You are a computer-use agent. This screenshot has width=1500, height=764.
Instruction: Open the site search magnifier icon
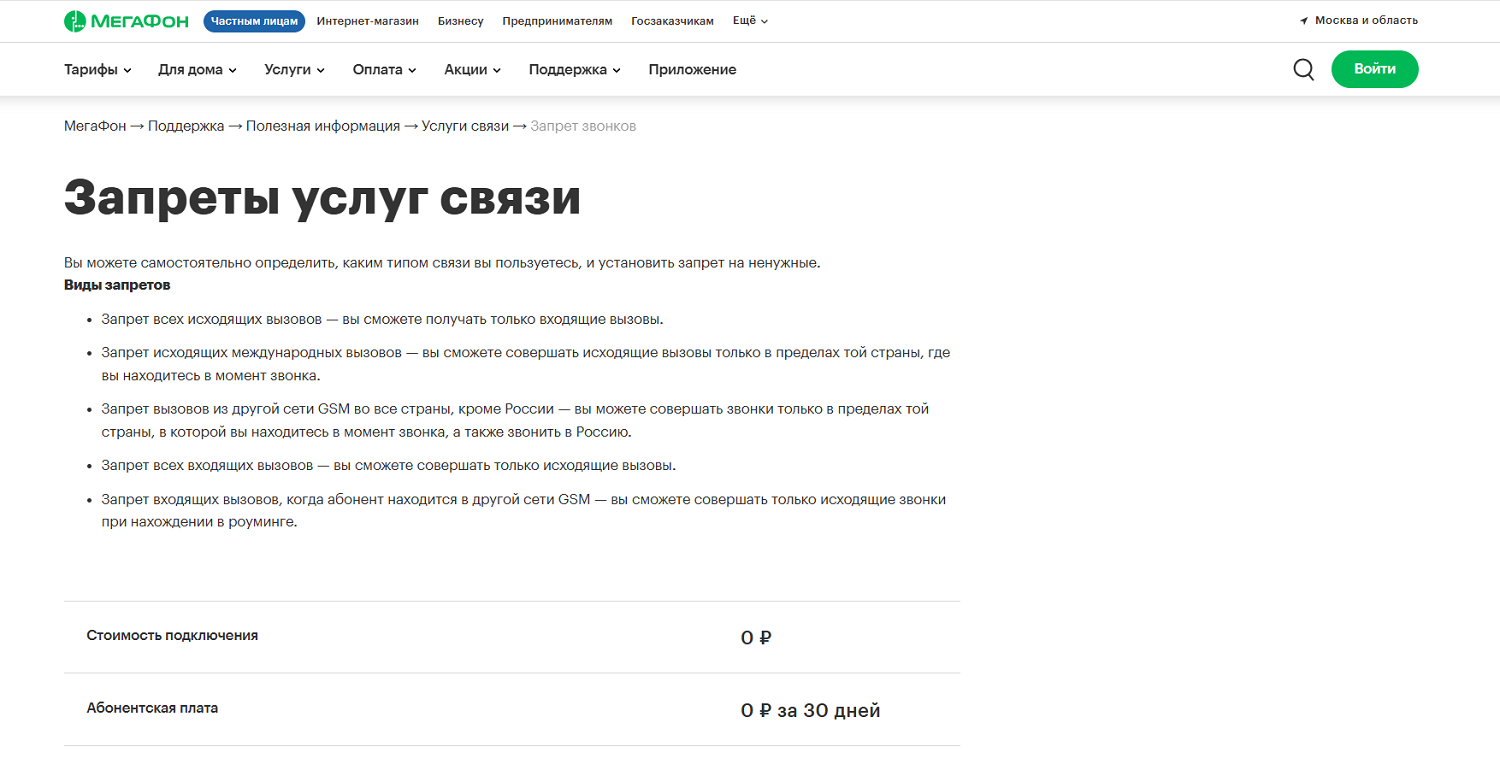click(x=1304, y=69)
